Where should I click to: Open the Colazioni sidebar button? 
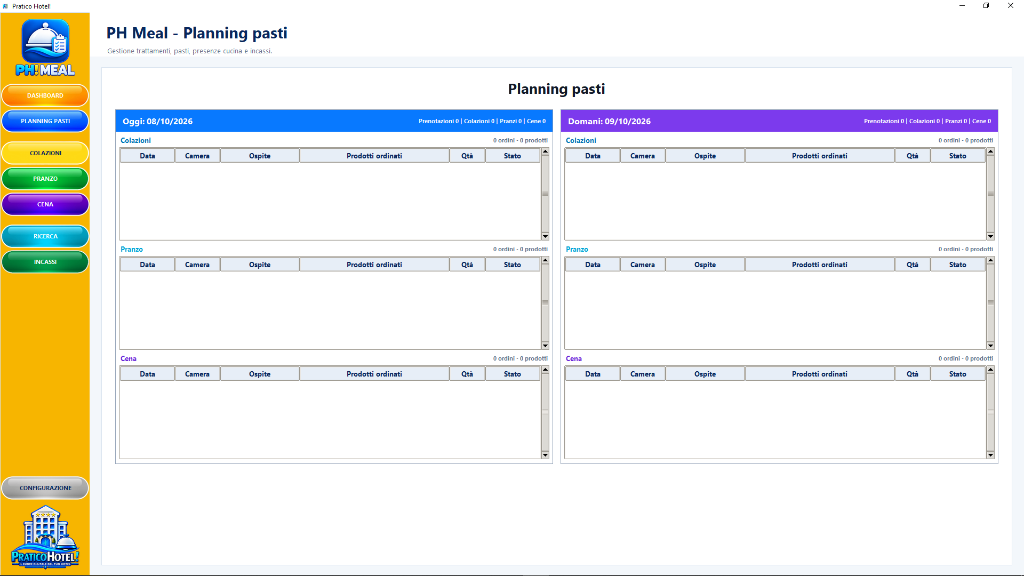coord(45,153)
